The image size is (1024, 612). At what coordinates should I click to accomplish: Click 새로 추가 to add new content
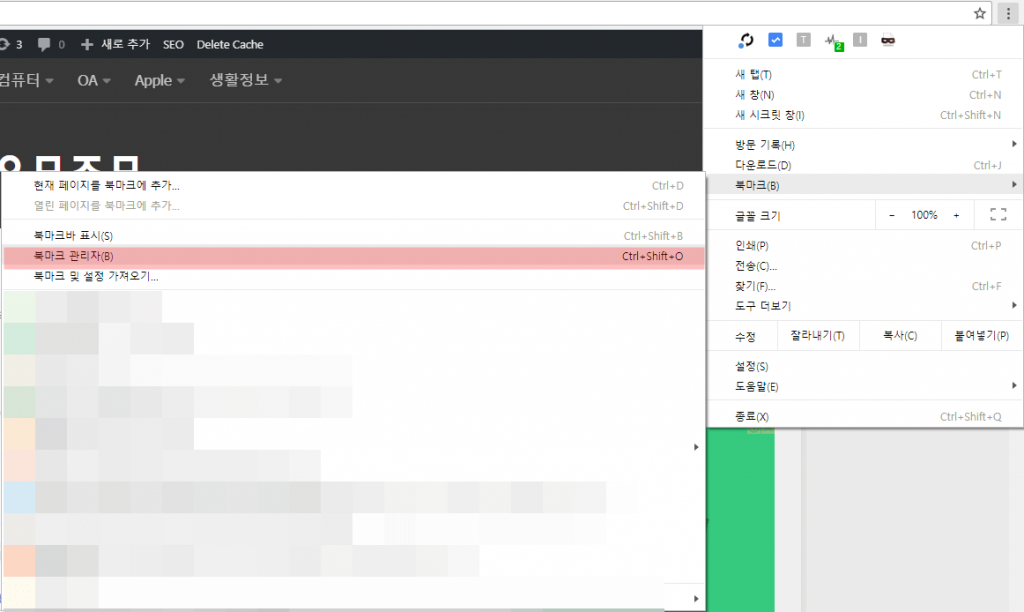coord(118,44)
